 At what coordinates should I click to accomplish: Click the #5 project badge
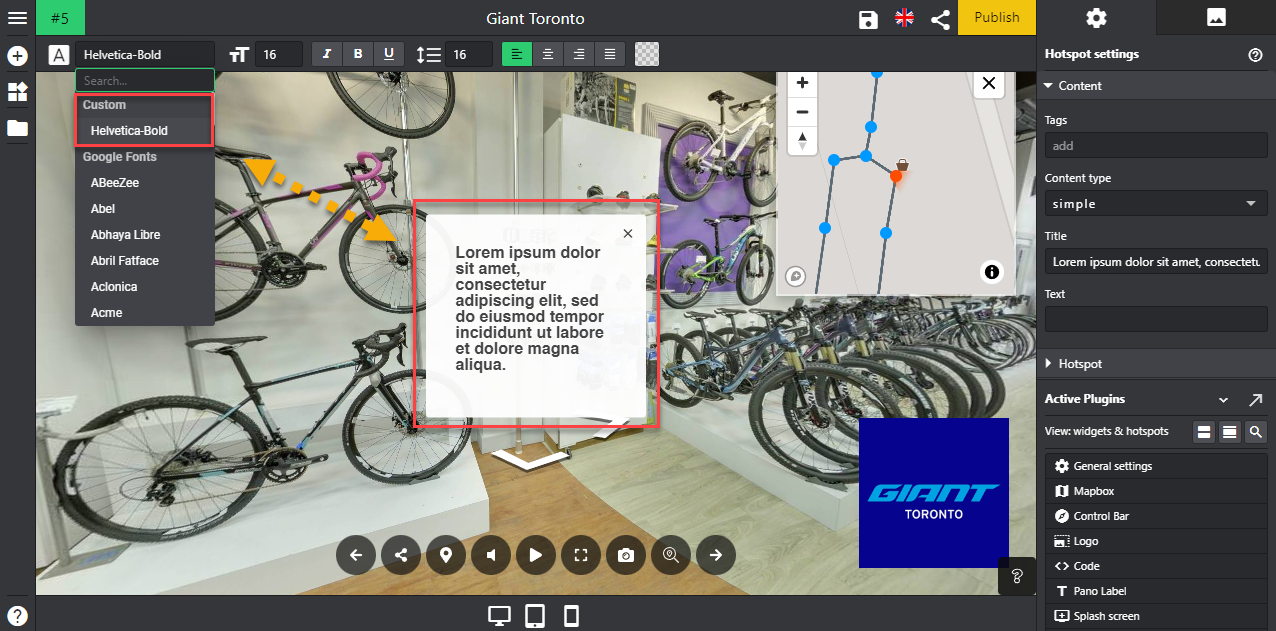pos(60,17)
